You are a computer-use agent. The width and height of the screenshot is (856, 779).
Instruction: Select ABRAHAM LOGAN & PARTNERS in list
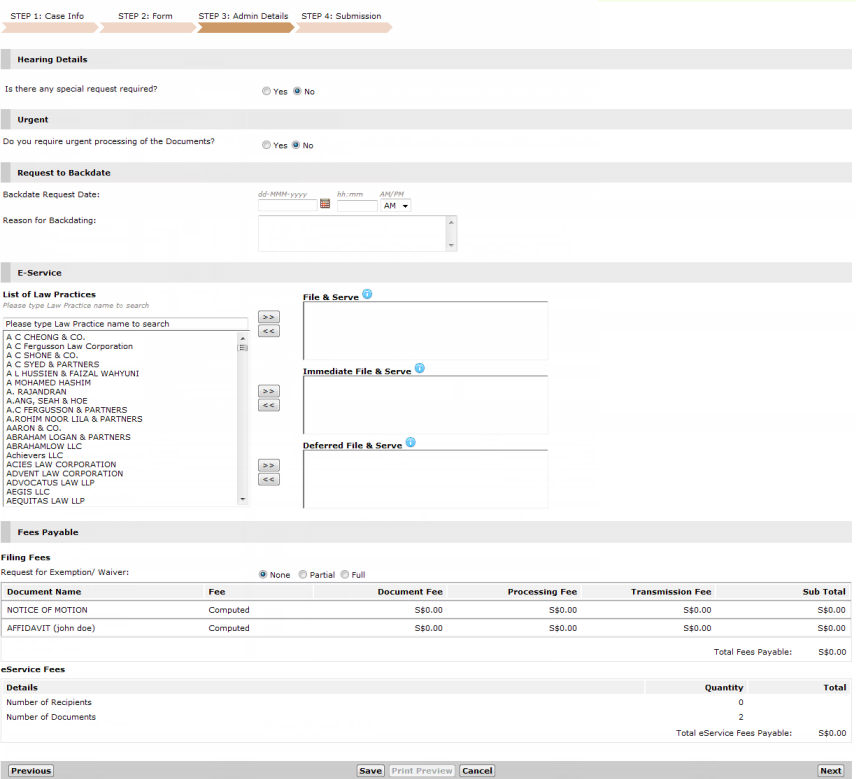68,437
